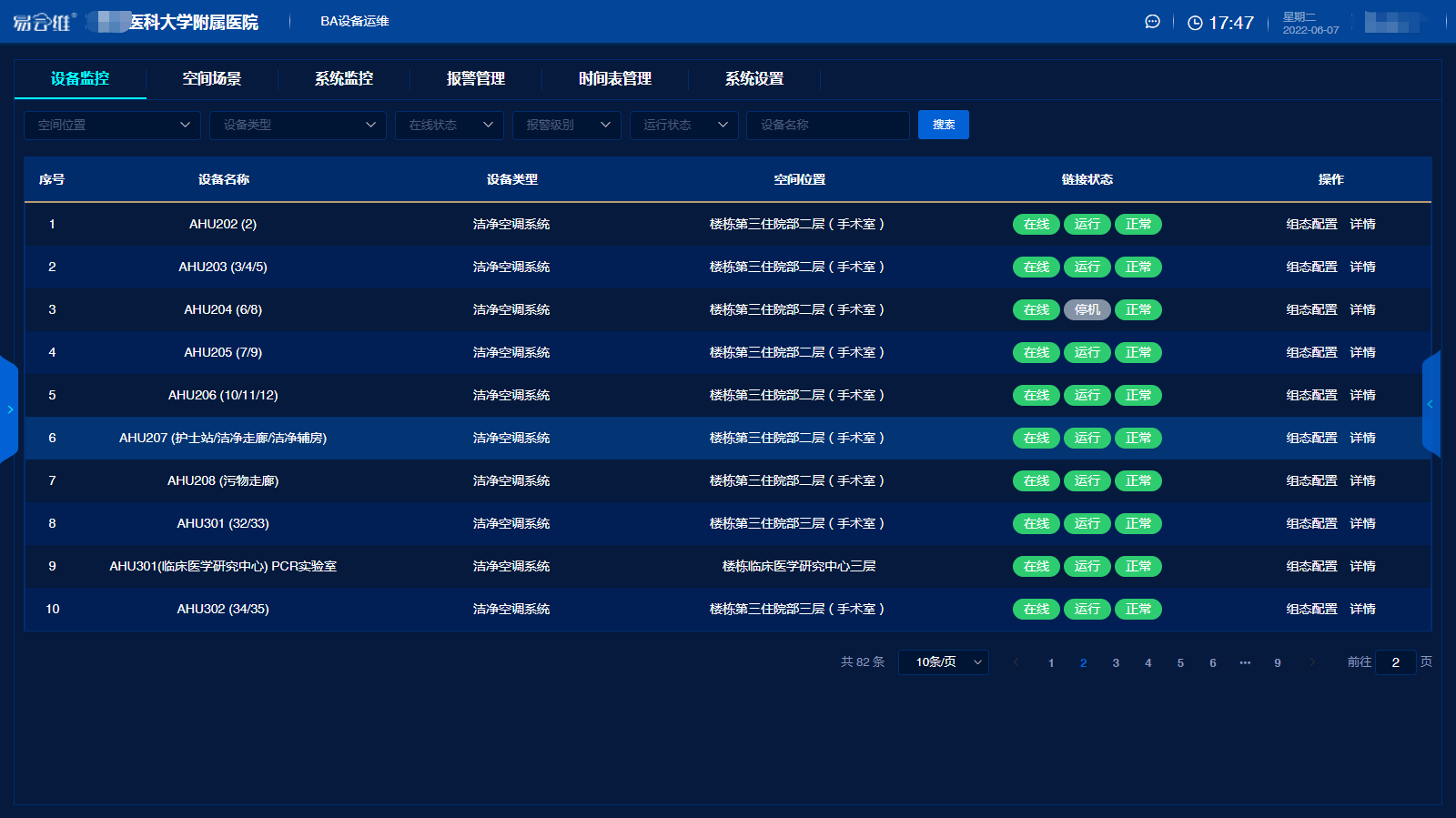
Task: Expand the 报警级别 dropdown
Action: tap(566, 125)
